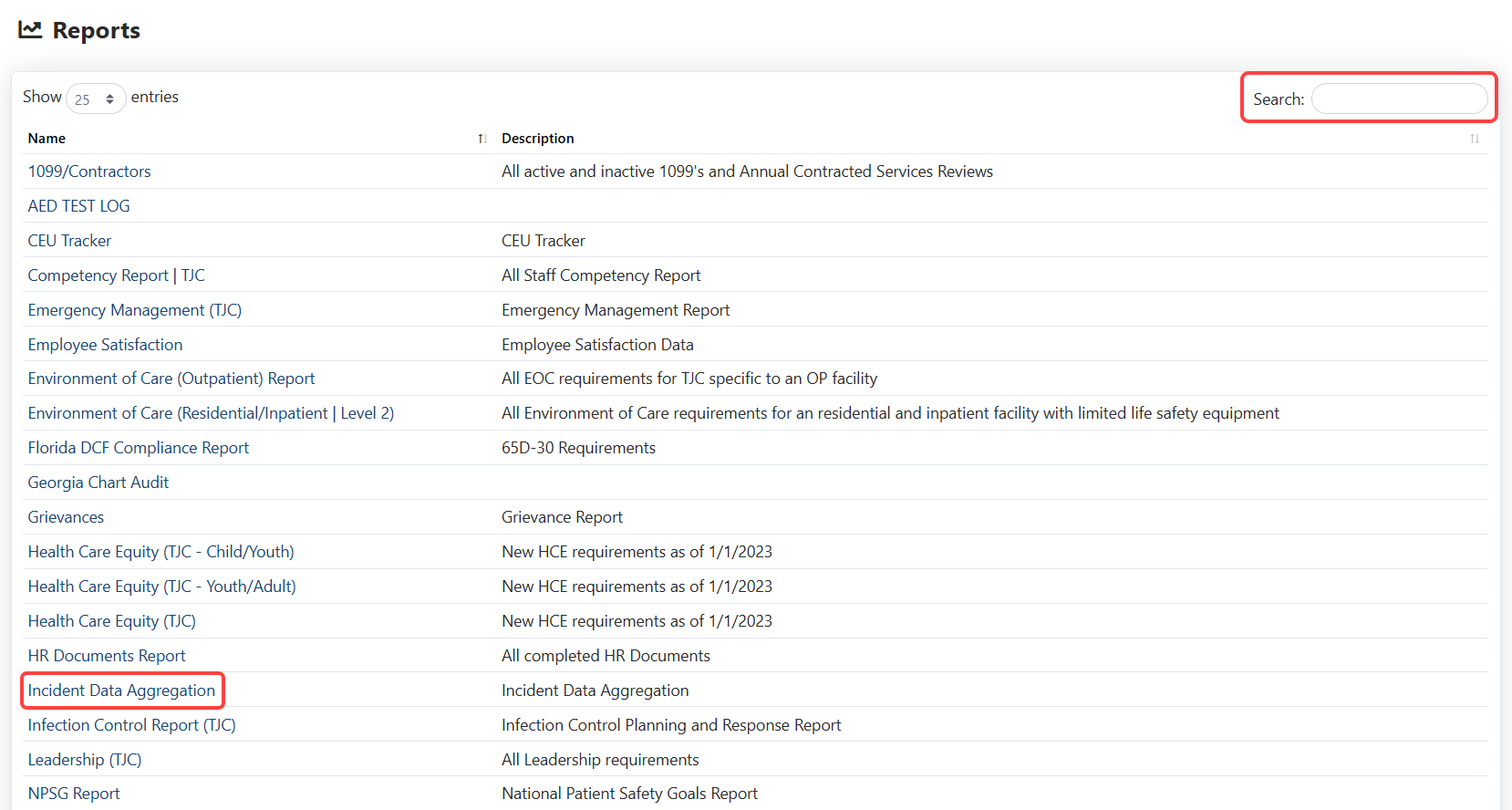
Task: Click the Reports chart icon in header
Action: tap(30, 30)
